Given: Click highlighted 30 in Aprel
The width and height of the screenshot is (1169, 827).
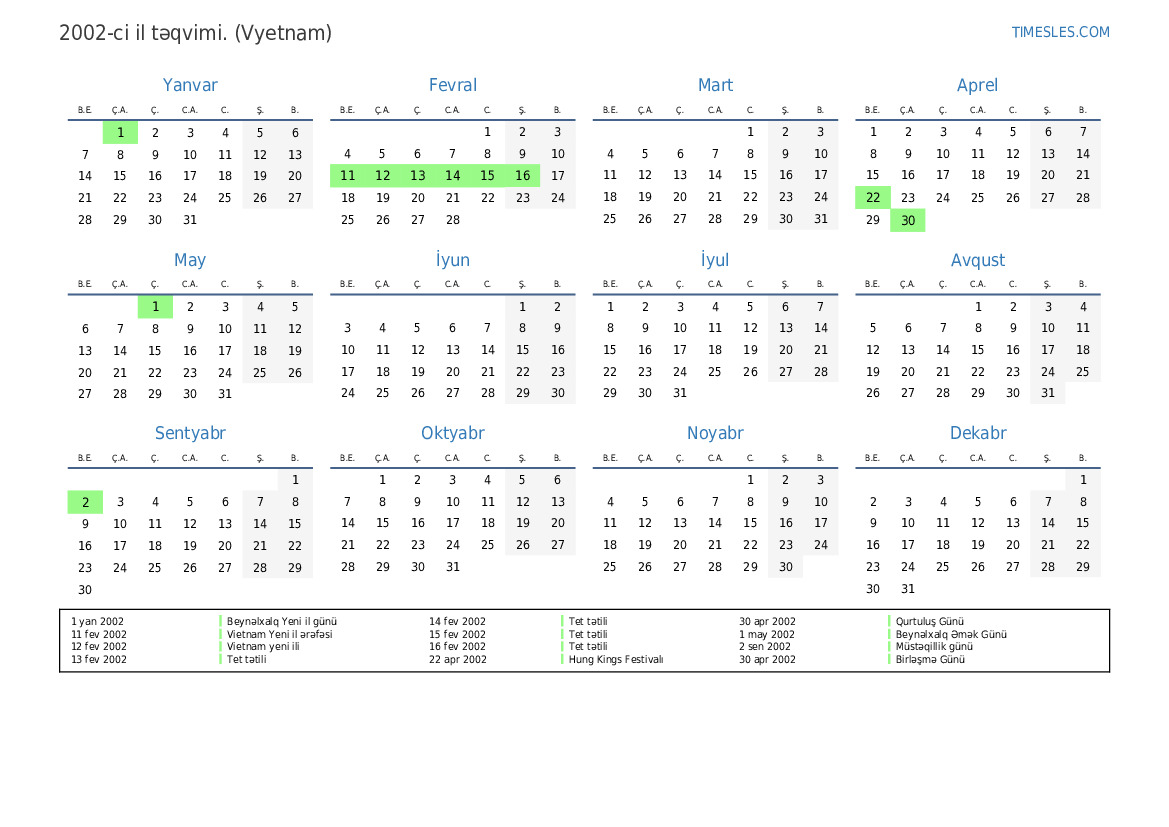Looking at the screenshot, I should [908, 220].
